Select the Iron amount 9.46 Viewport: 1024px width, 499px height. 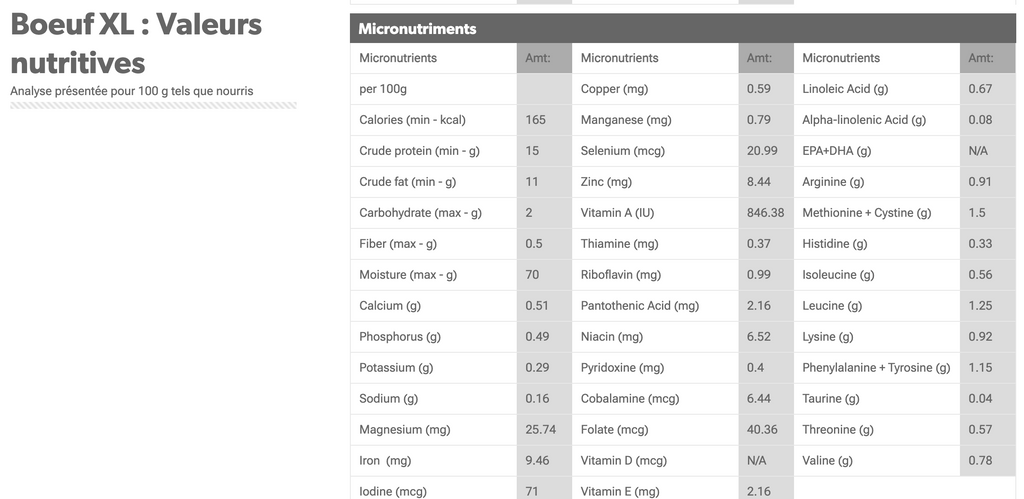[x=537, y=460]
